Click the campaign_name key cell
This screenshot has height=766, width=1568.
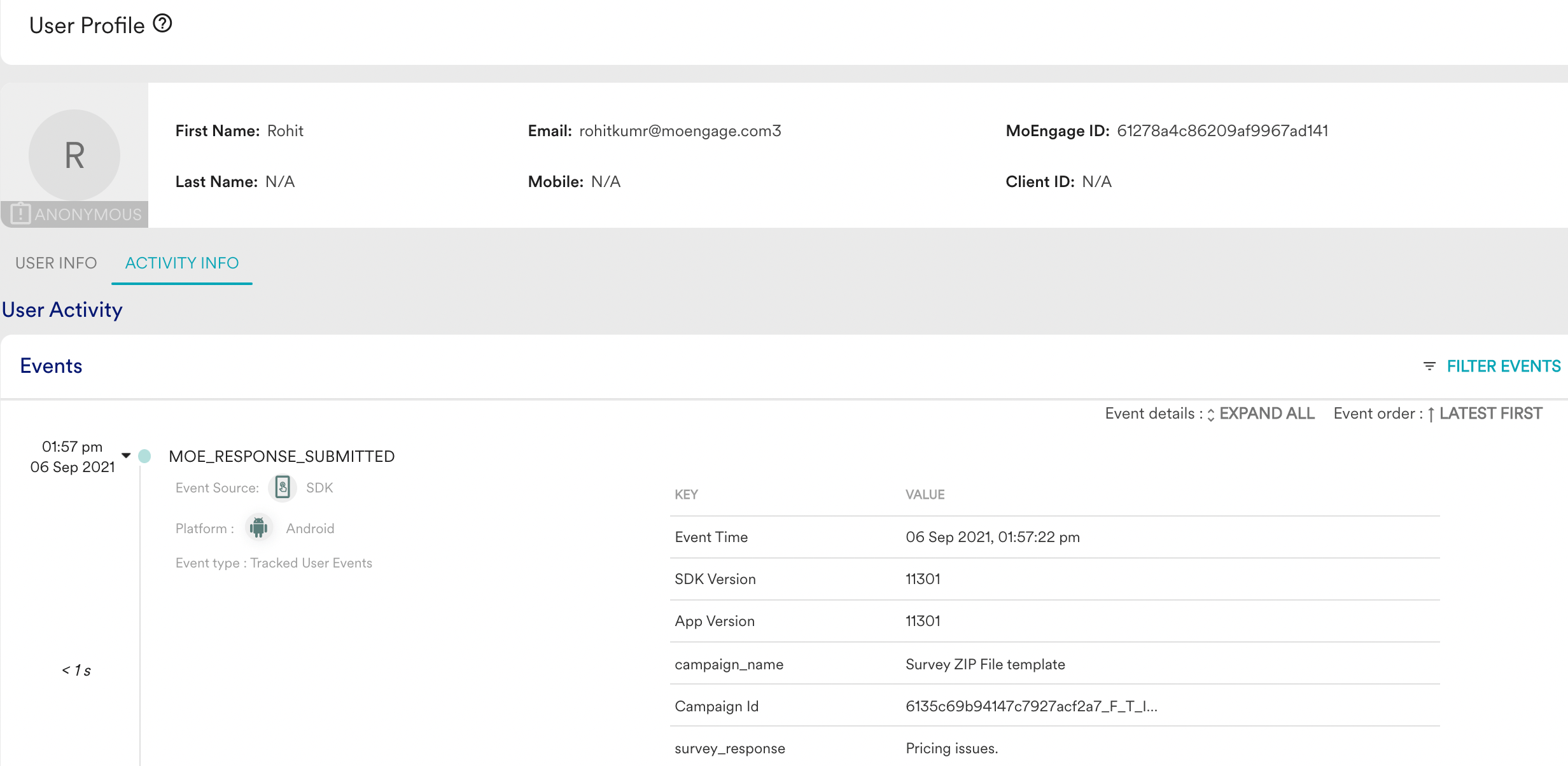729,664
